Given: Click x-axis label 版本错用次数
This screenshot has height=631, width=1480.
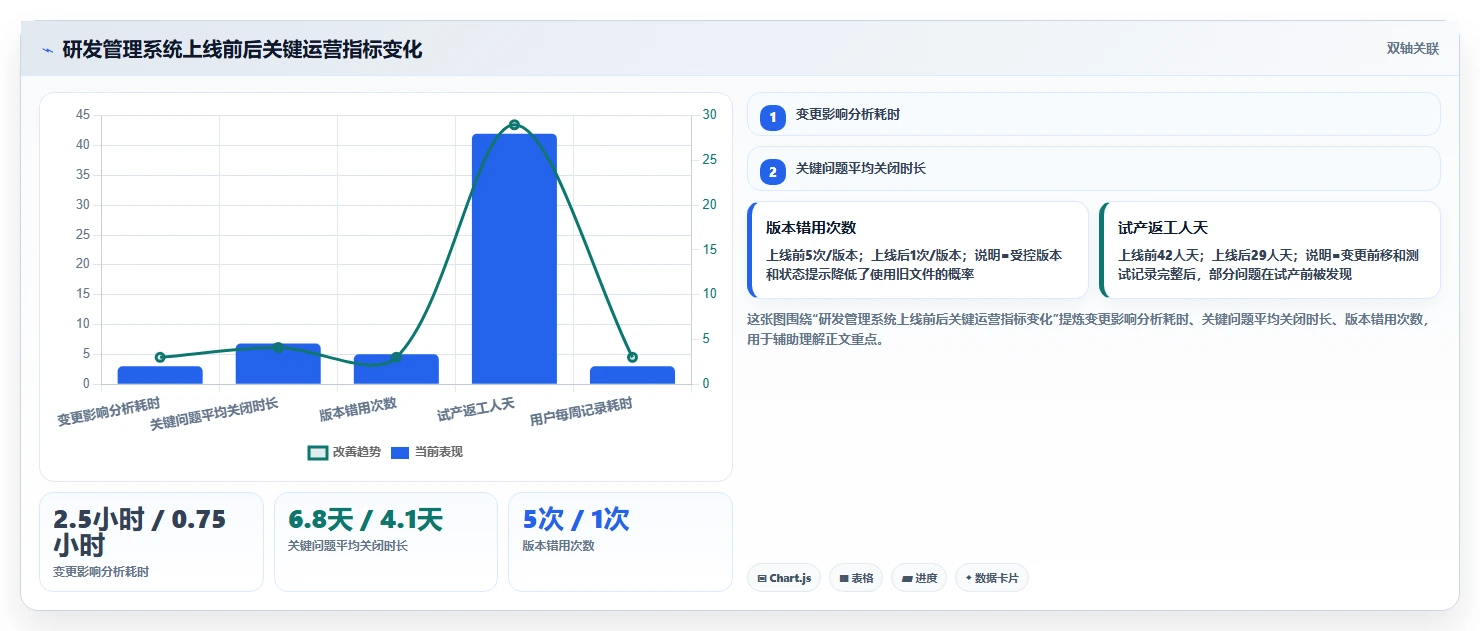Looking at the screenshot, I should click(x=358, y=409).
